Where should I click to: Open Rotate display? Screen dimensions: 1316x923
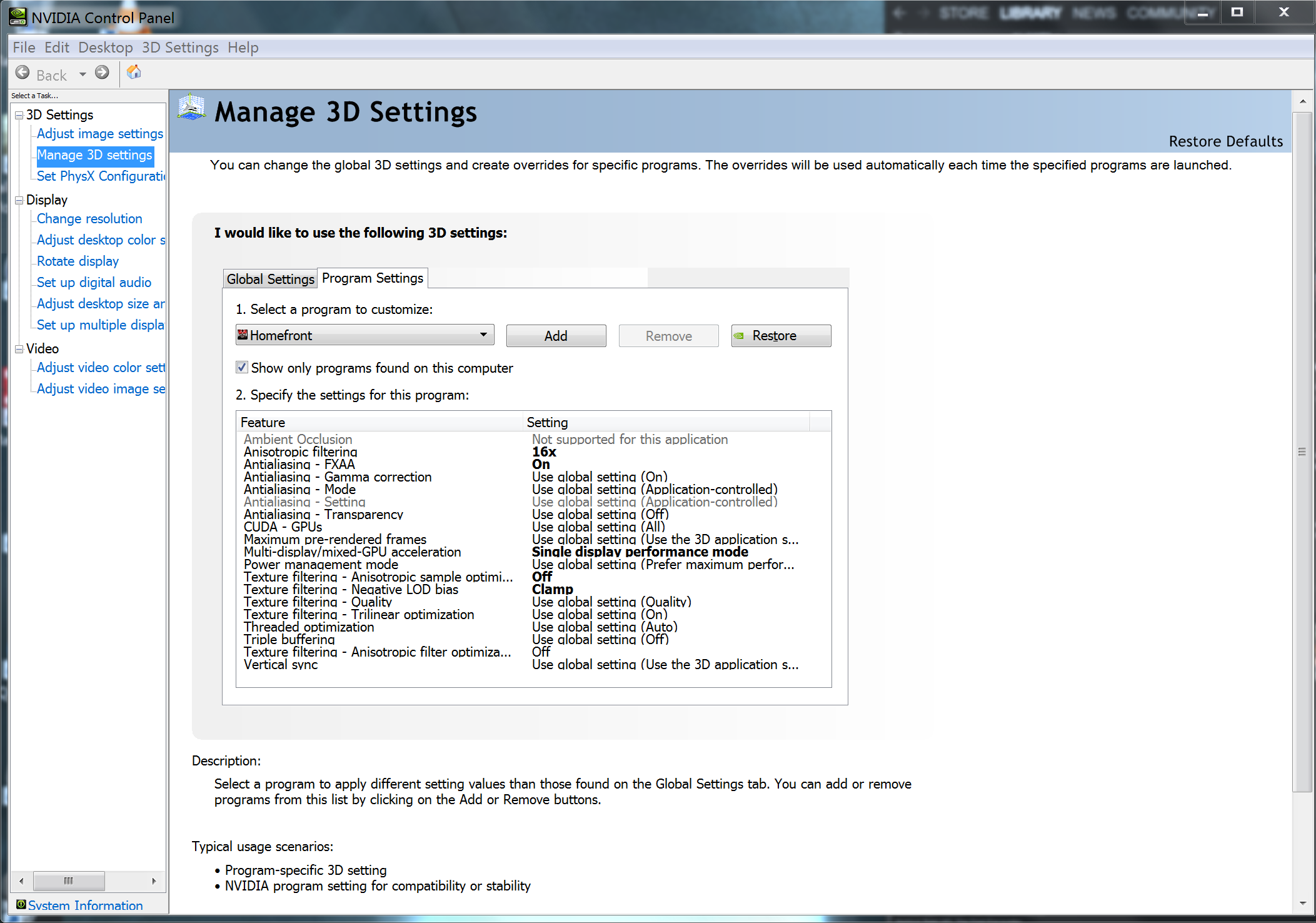click(78, 261)
